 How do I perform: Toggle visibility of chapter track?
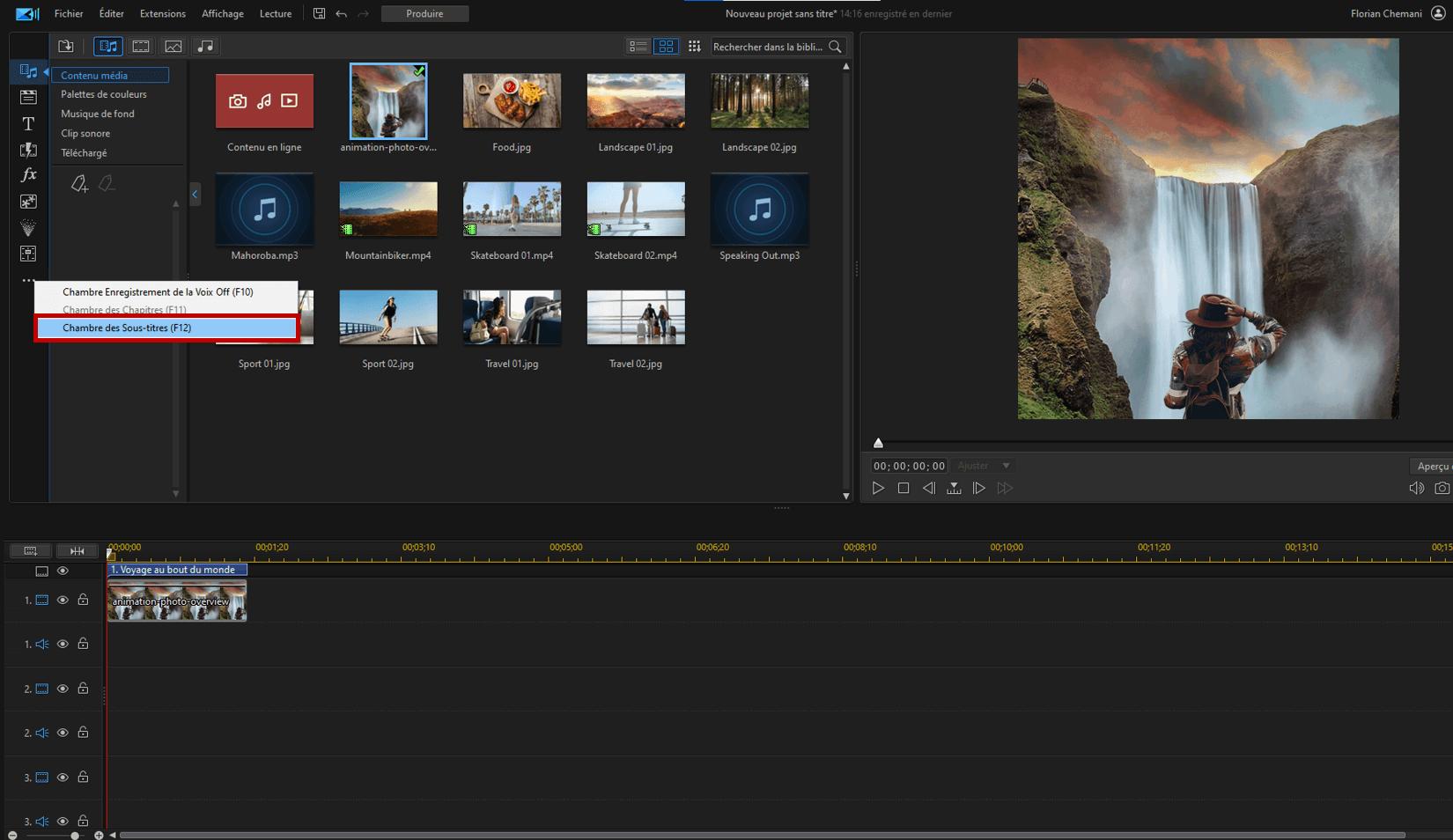(63, 571)
